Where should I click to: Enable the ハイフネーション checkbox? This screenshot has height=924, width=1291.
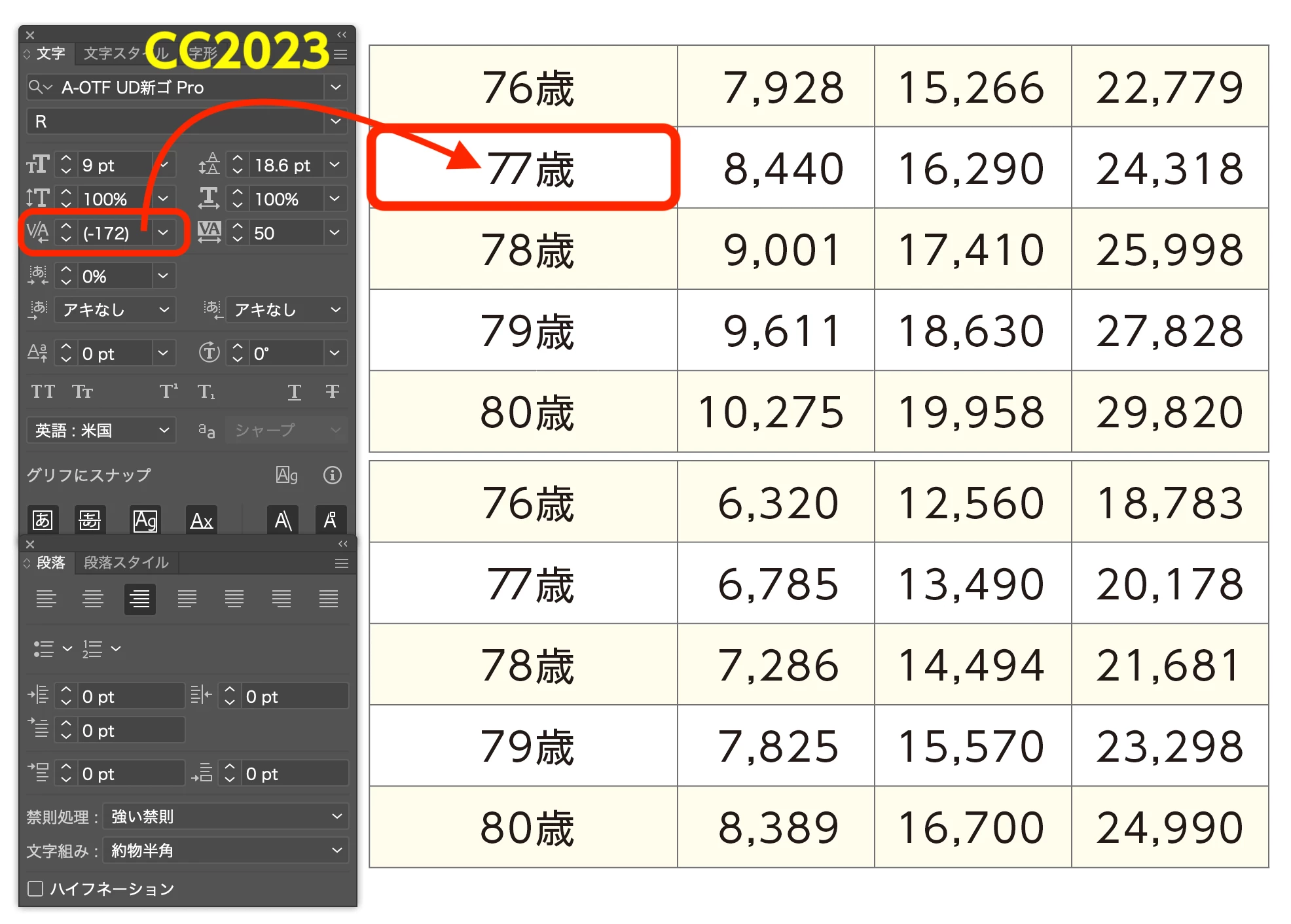coord(35,888)
